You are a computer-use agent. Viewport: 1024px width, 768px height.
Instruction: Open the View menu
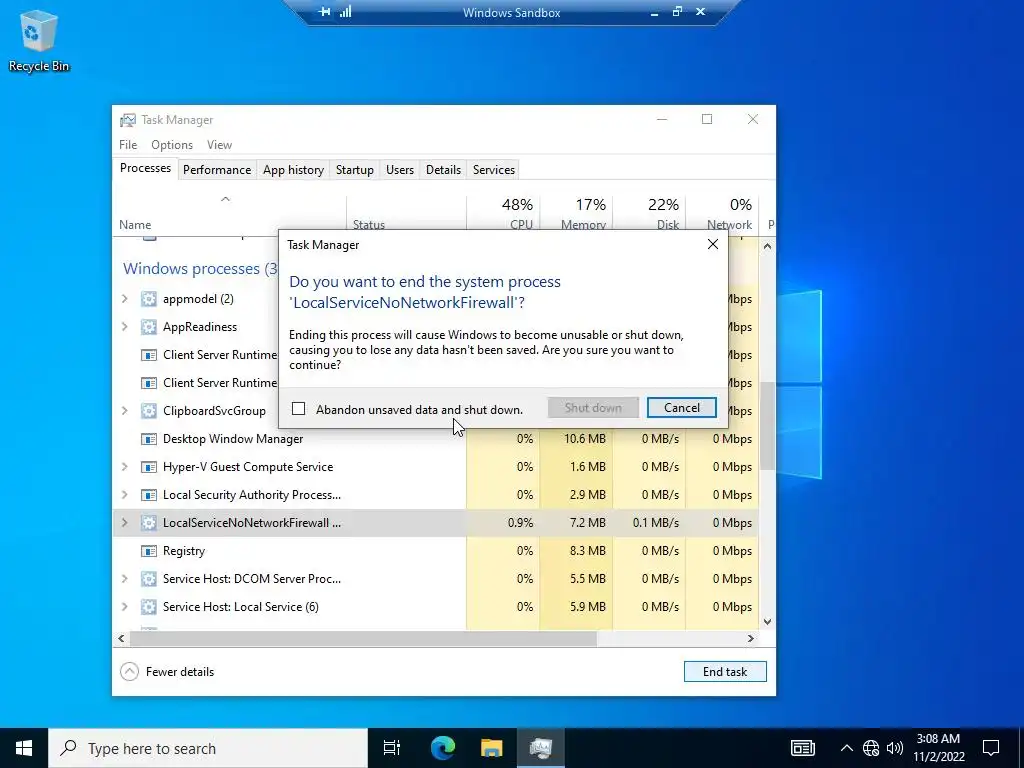click(219, 144)
